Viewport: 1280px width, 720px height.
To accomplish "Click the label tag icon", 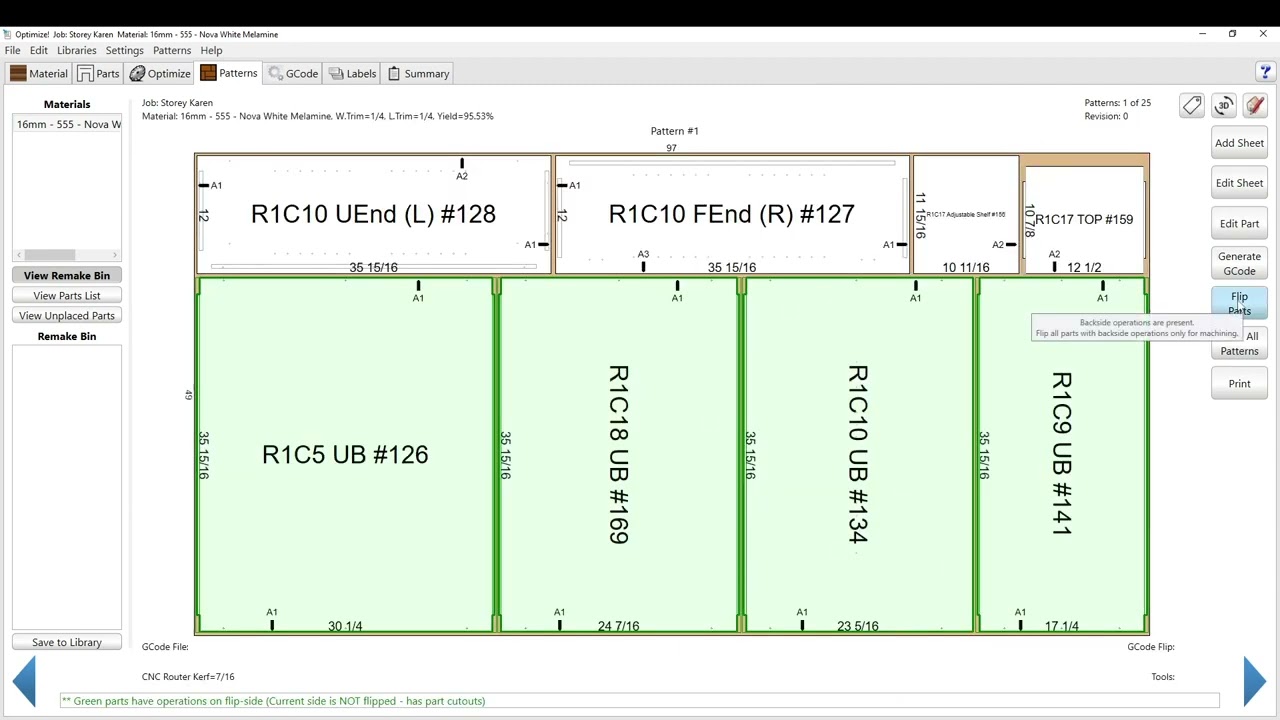I will (1191, 106).
